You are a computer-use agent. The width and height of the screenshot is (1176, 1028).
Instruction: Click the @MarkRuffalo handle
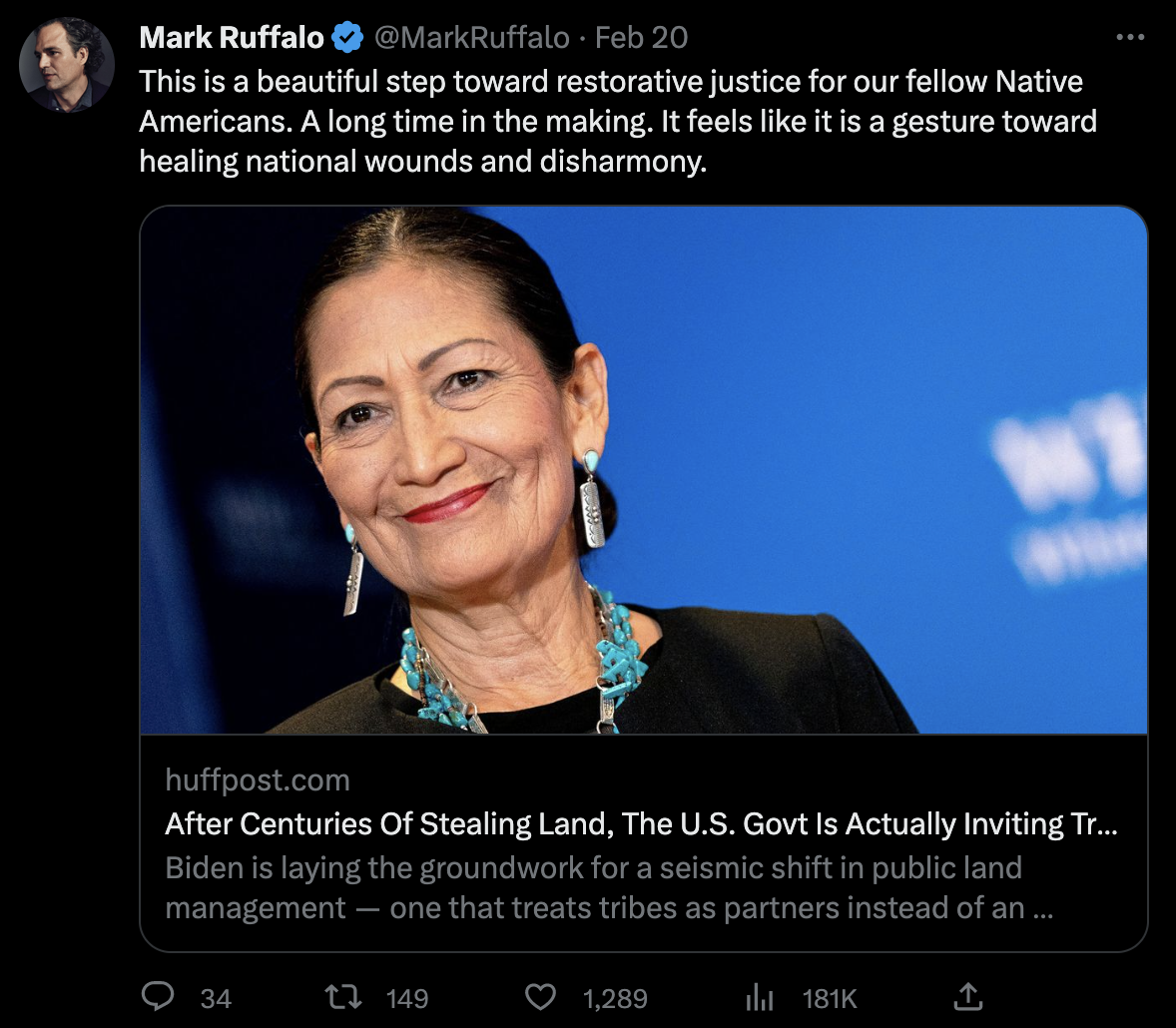pos(472,38)
